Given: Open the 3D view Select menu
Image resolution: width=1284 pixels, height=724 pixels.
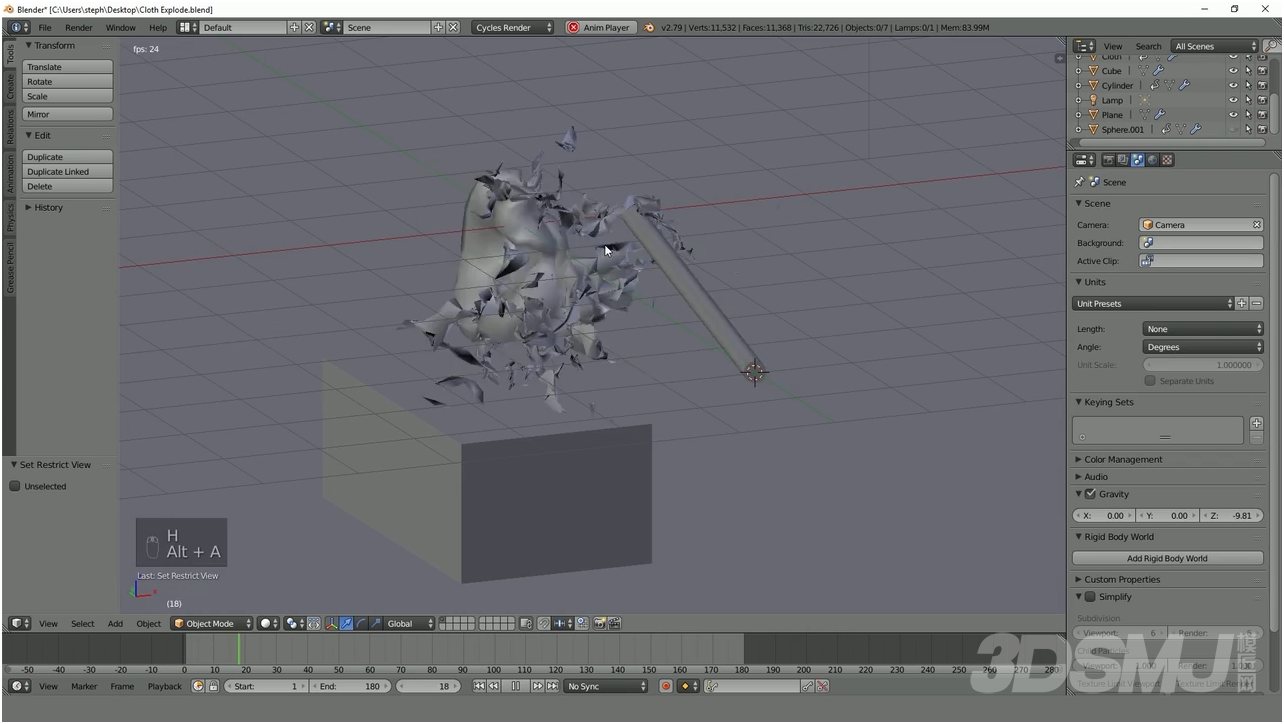Looking at the screenshot, I should click(83, 623).
